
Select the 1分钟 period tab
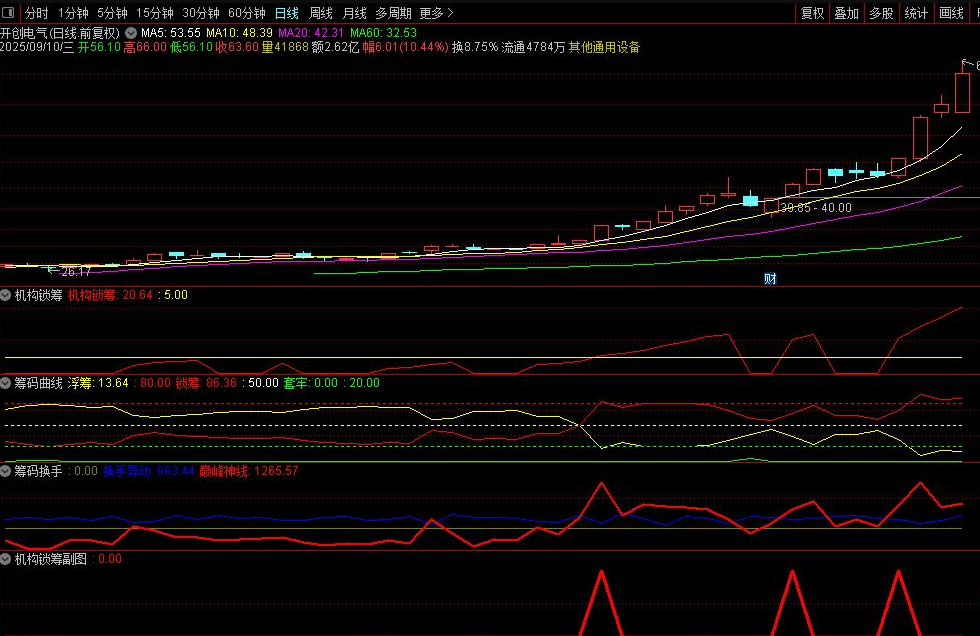73,13
